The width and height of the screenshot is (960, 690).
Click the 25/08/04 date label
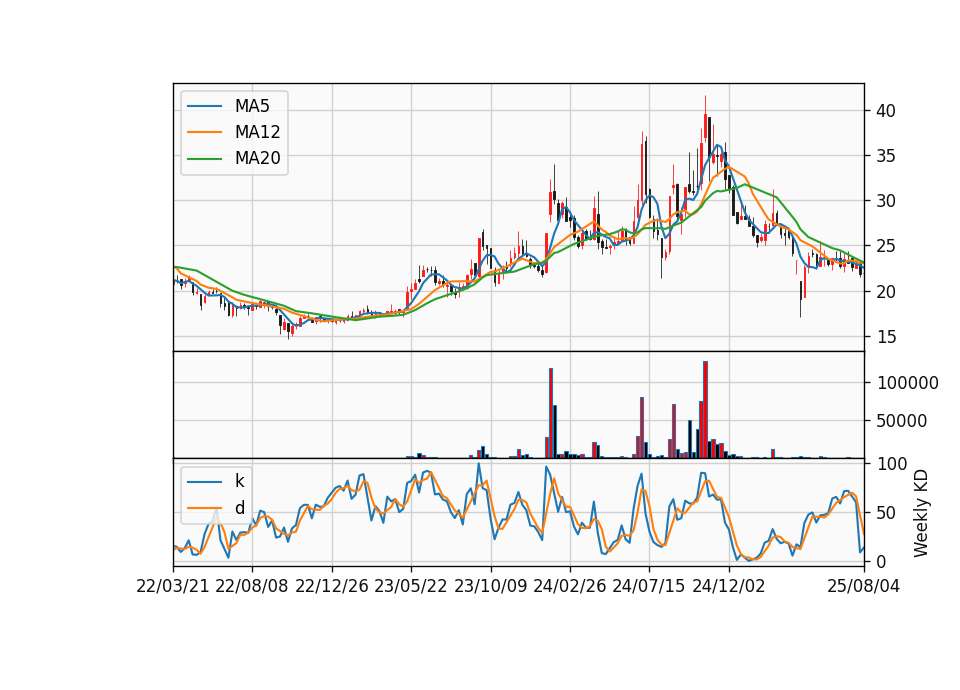[x=864, y=586]
